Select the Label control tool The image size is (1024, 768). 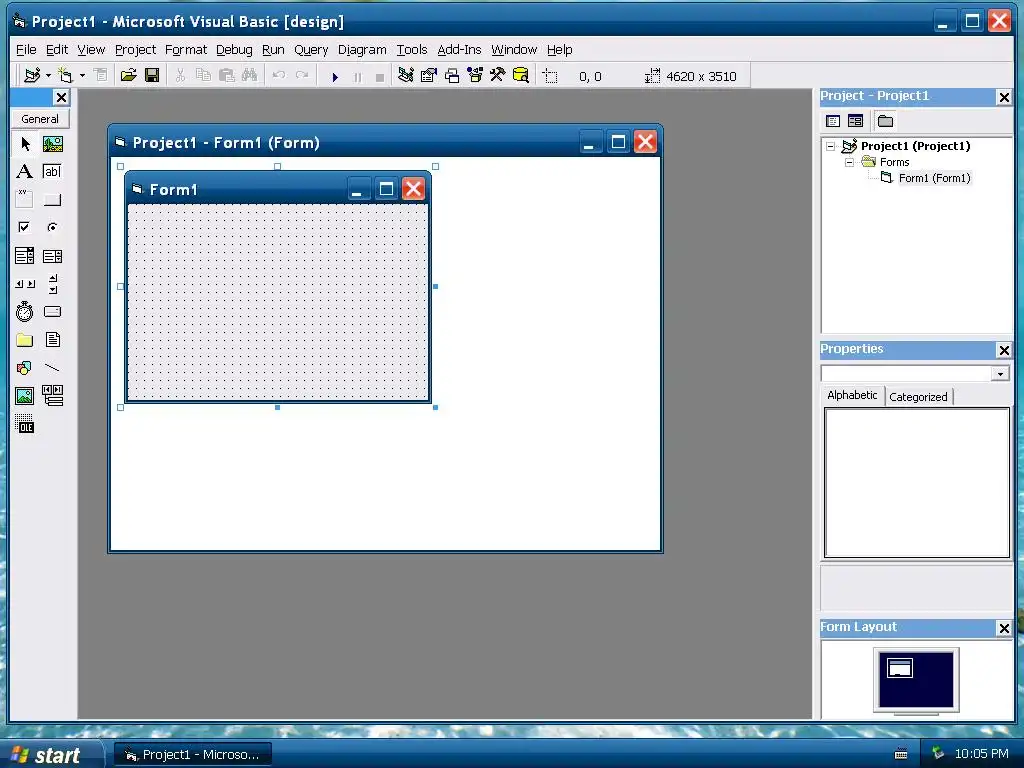(x=25, y=172)
